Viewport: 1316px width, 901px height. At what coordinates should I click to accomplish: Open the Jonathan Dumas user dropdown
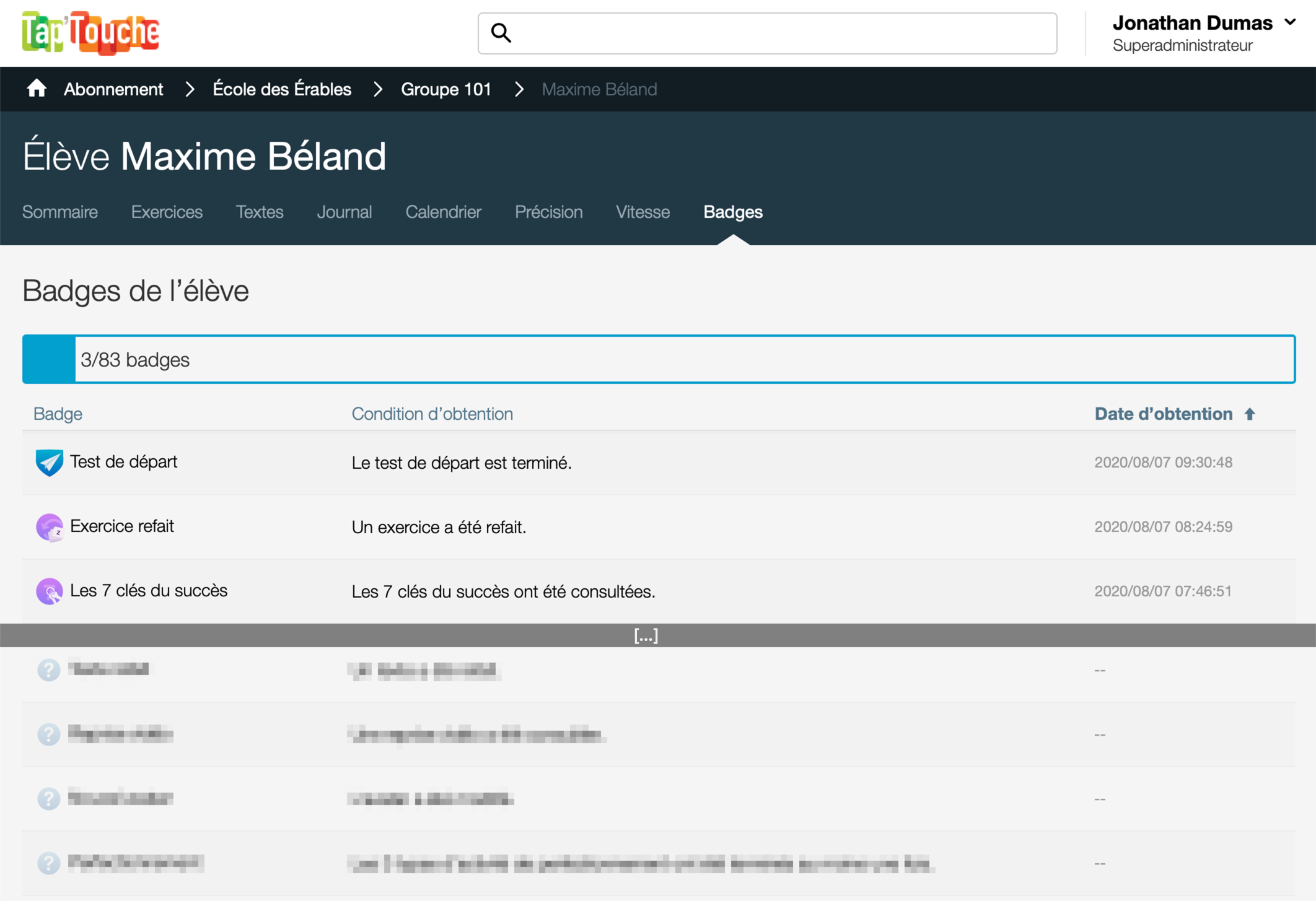point(1290,22)
